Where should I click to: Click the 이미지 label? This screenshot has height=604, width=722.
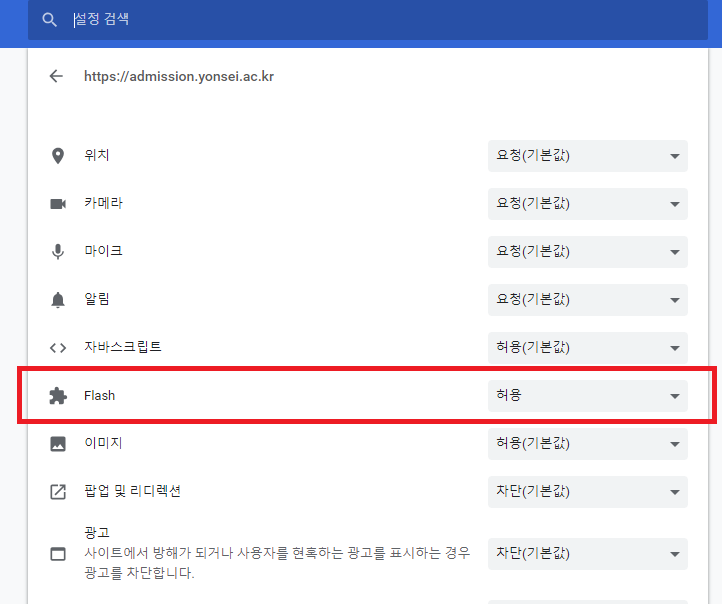103,443
